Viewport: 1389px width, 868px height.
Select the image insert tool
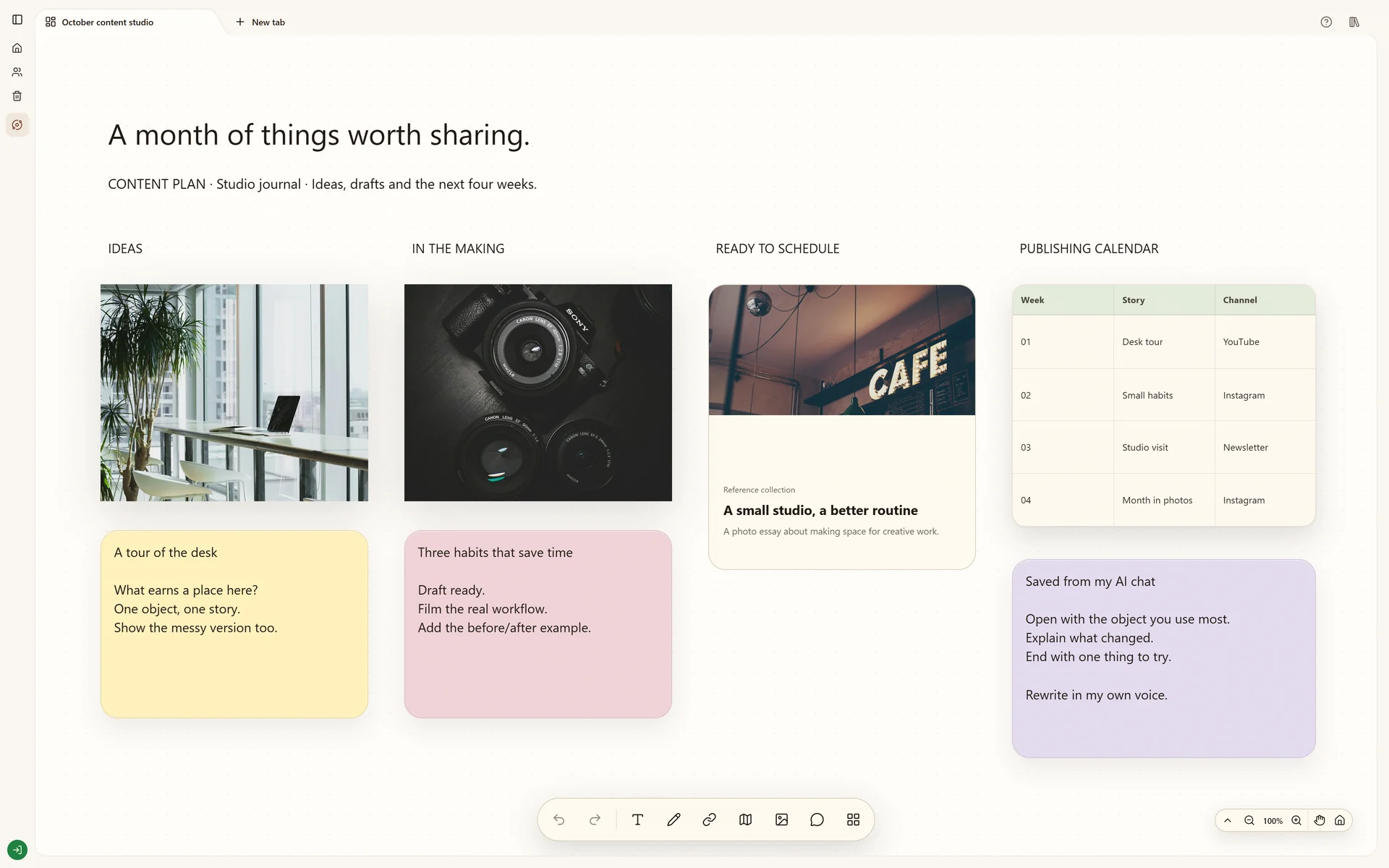(781, 820)
